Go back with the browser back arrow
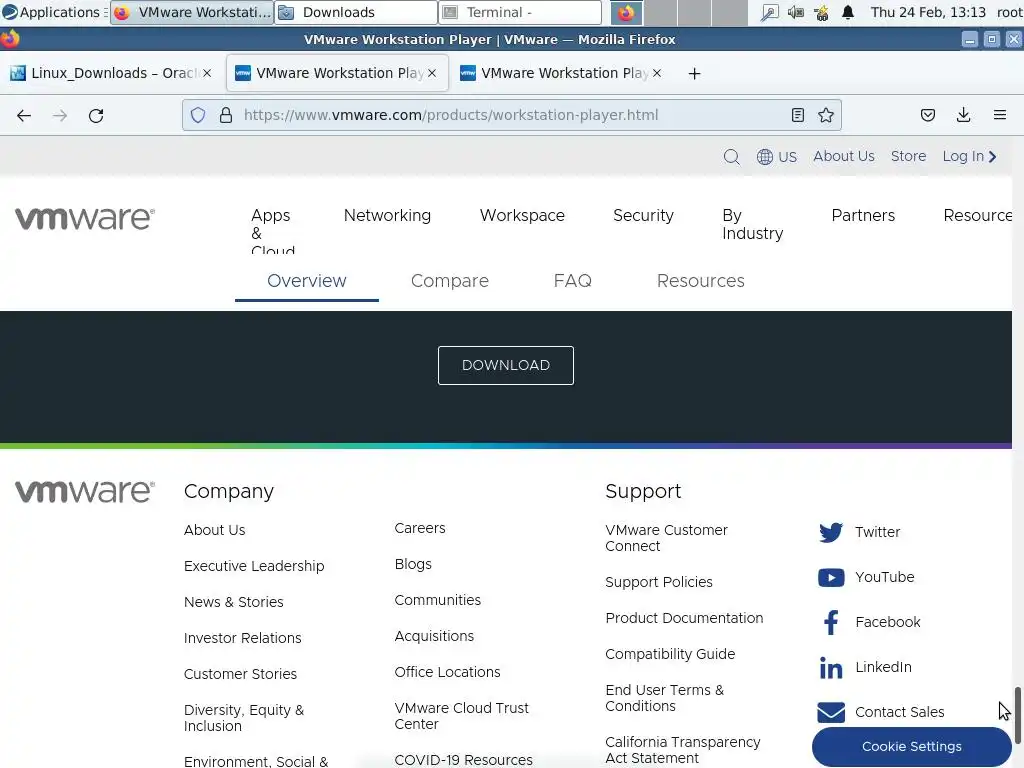 pos(24,116)
